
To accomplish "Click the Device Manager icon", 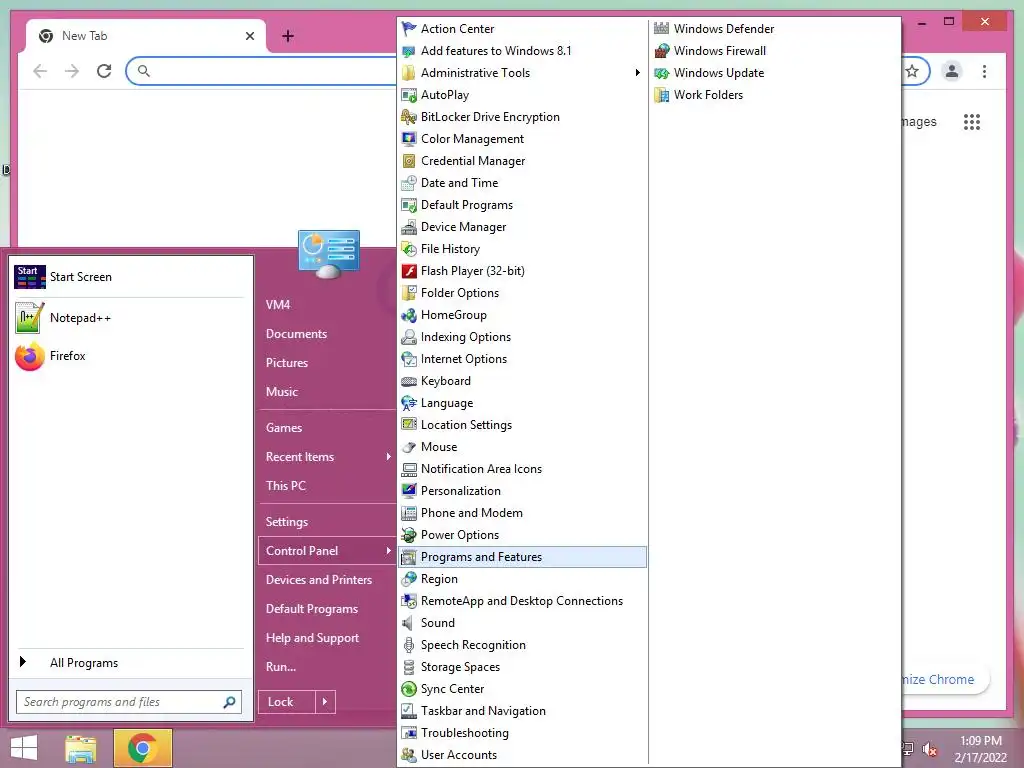I will pyautogui.click(x=409, y=227).
